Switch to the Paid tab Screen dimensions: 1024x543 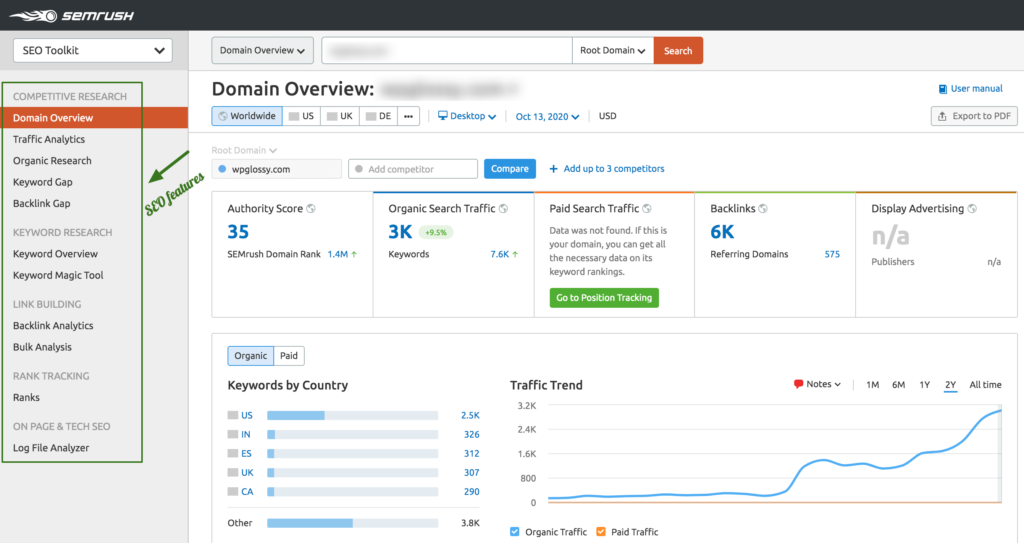pyautogui.click(x=289, y=355)
